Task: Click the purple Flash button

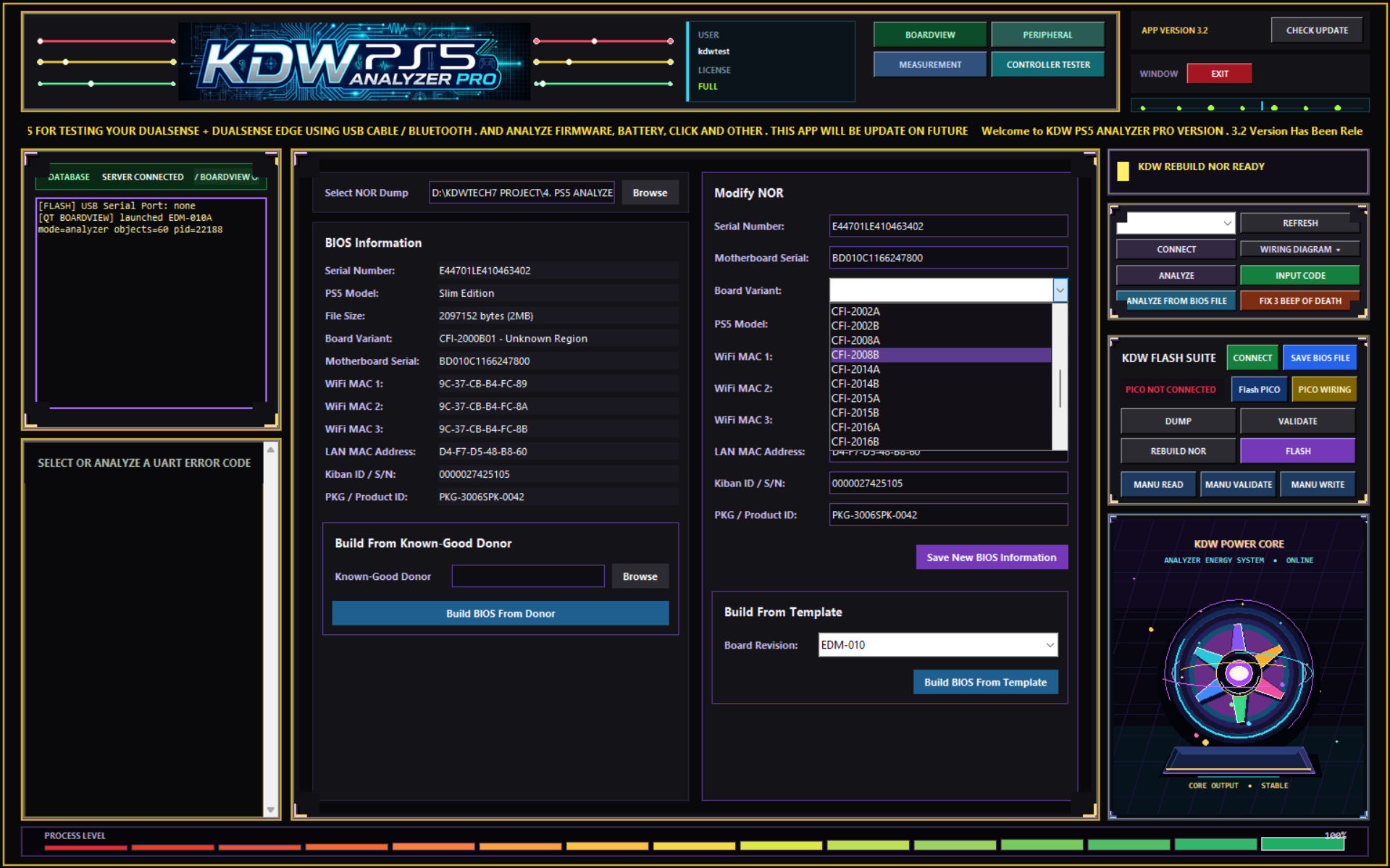Action: 1297,451
